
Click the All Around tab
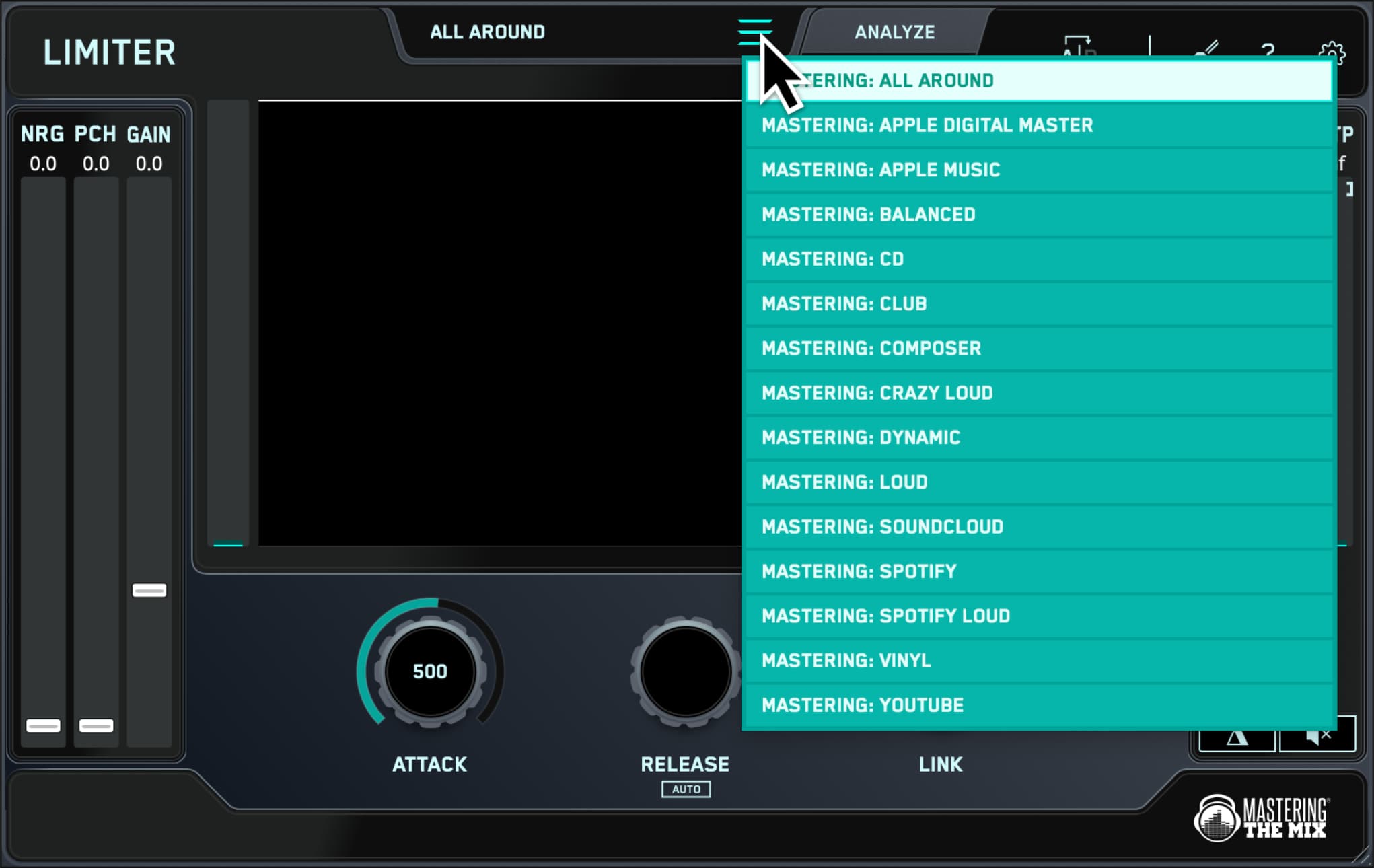(x=488, y=32)
